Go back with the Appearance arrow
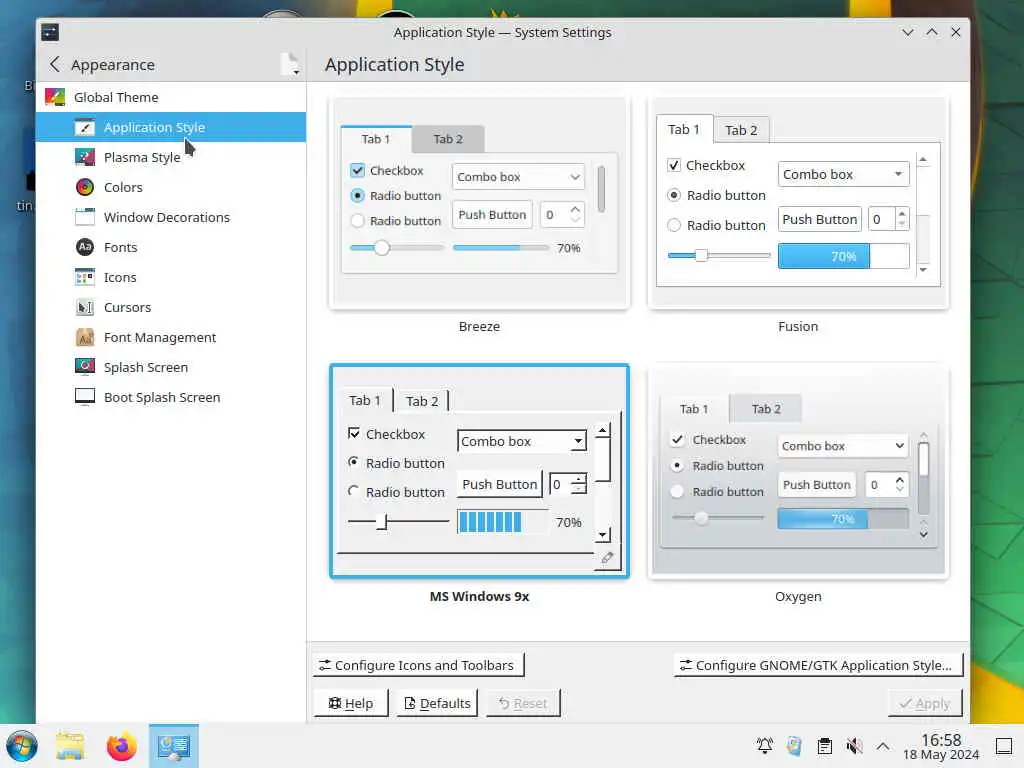Image resolution: width=1024 pixels, height=768 pixels. (x=54, y=64)
